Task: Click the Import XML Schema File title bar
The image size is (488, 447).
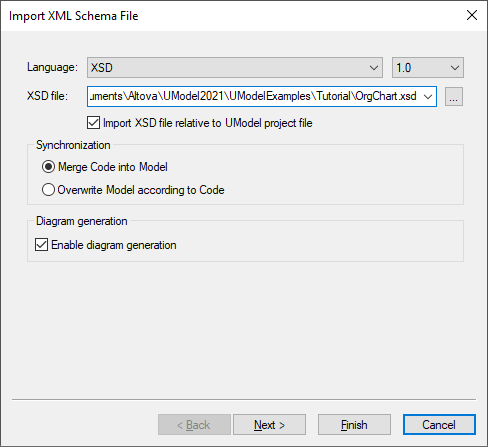Action: (x=73, y=16)
